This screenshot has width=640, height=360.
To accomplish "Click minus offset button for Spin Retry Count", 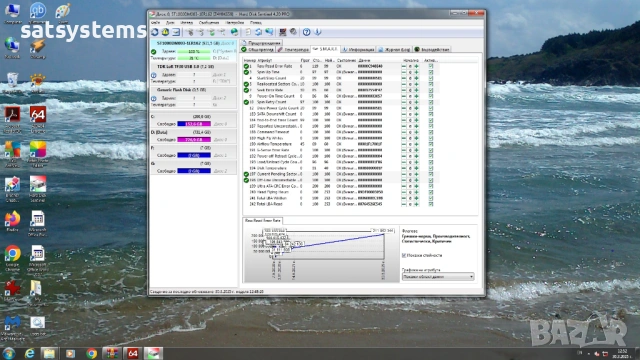I will (404, 102).
